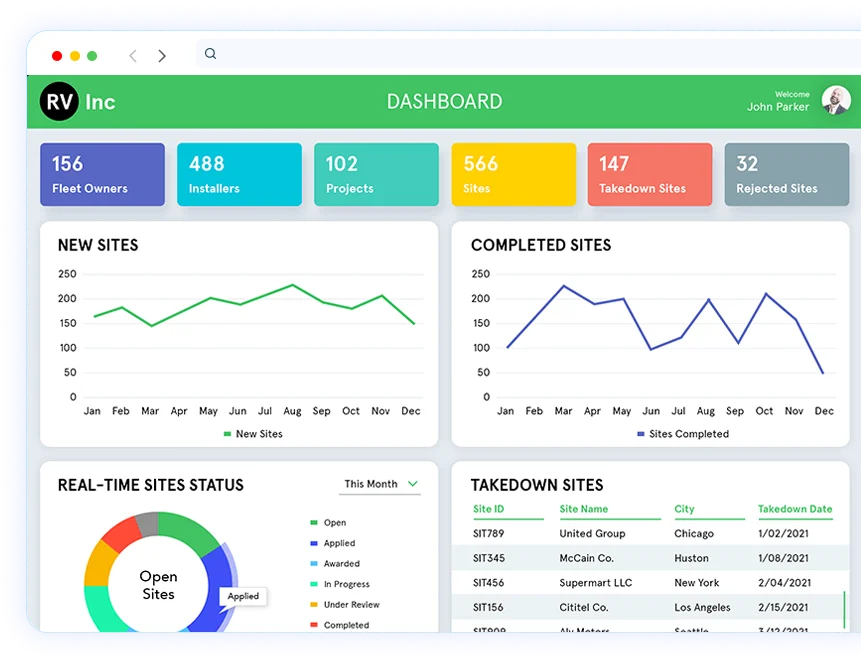The image size is (861, 663).
Task: Open the 102 Projects card
Action: click(x=376, y=174)
